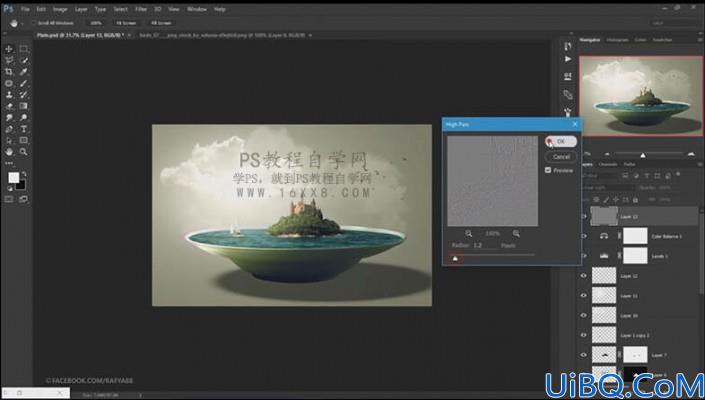Swap foreground and background colors
705x400 pixels.
click(x=24, y=173)
